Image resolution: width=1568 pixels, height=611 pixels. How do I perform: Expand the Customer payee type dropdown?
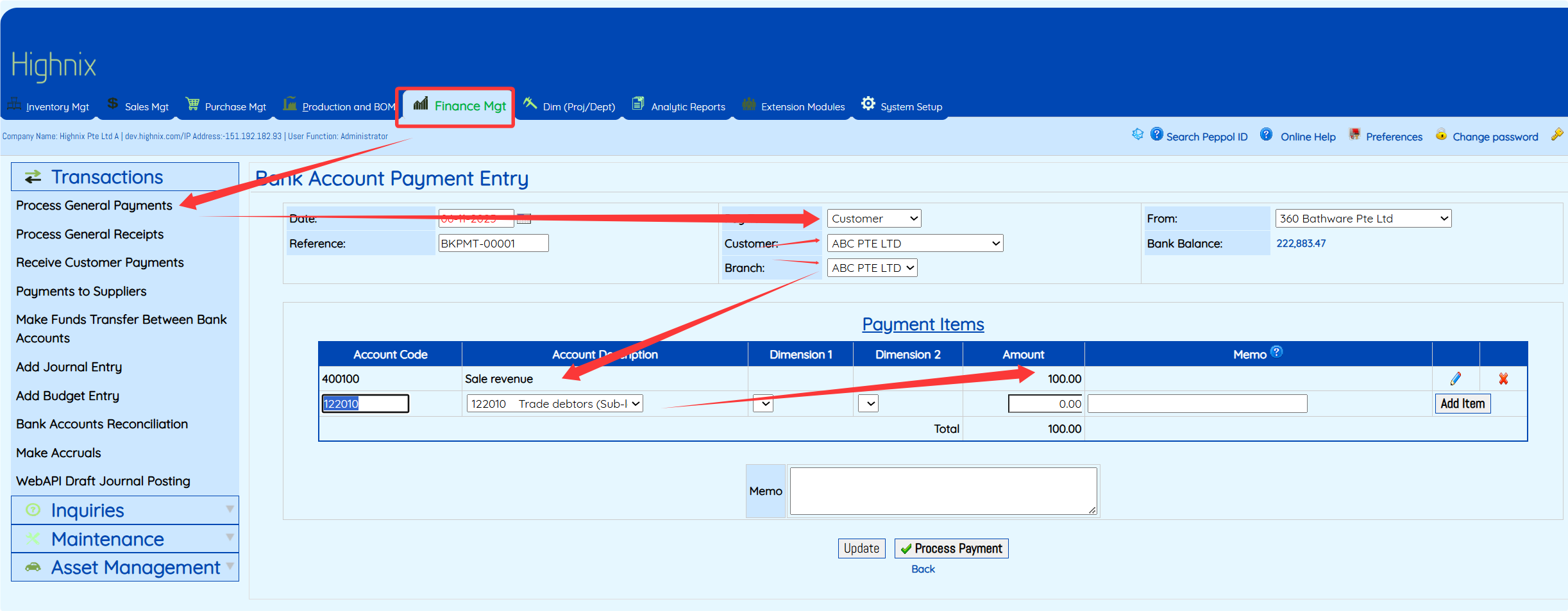pyautogui.click(x=874, y=219)
